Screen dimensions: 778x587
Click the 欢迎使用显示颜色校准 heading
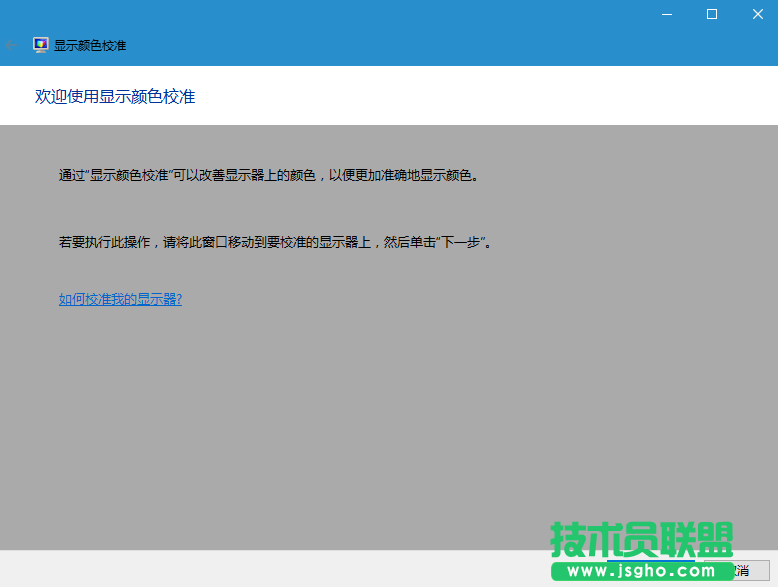pos(115,97)
